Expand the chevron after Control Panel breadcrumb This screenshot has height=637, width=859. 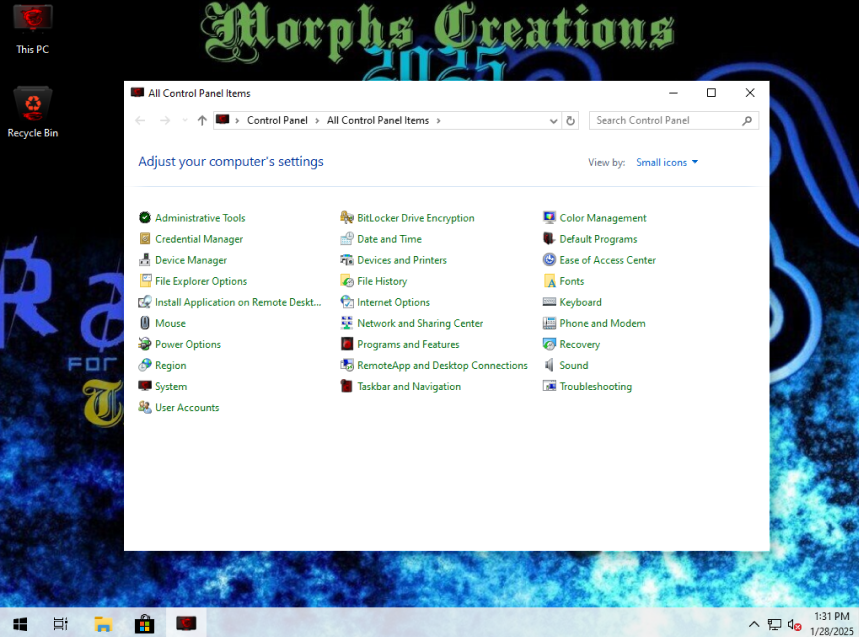pyautogui.click(x=317, y=120)
